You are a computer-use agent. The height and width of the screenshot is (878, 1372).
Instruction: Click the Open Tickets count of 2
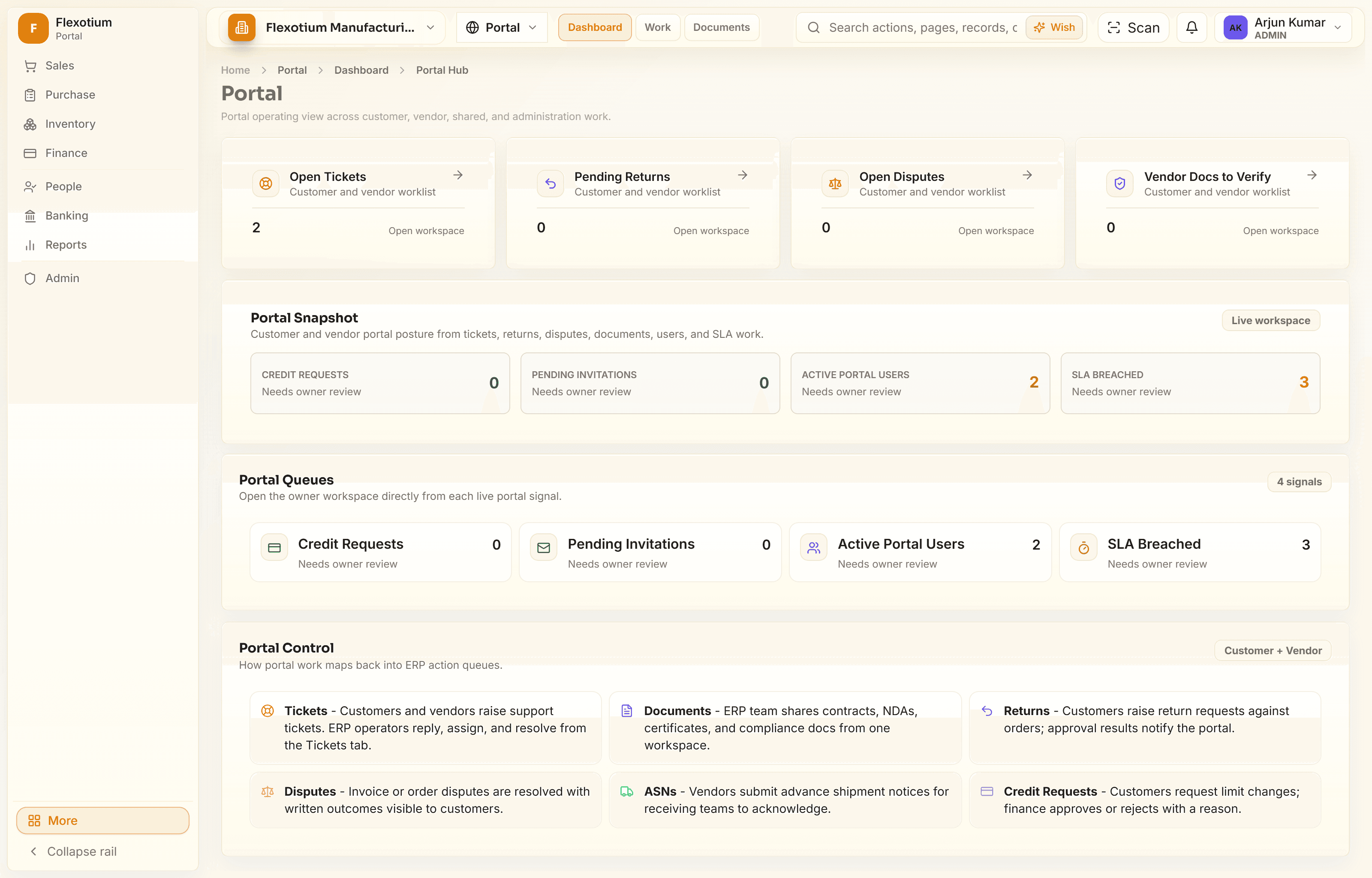(x=256, y=228)
